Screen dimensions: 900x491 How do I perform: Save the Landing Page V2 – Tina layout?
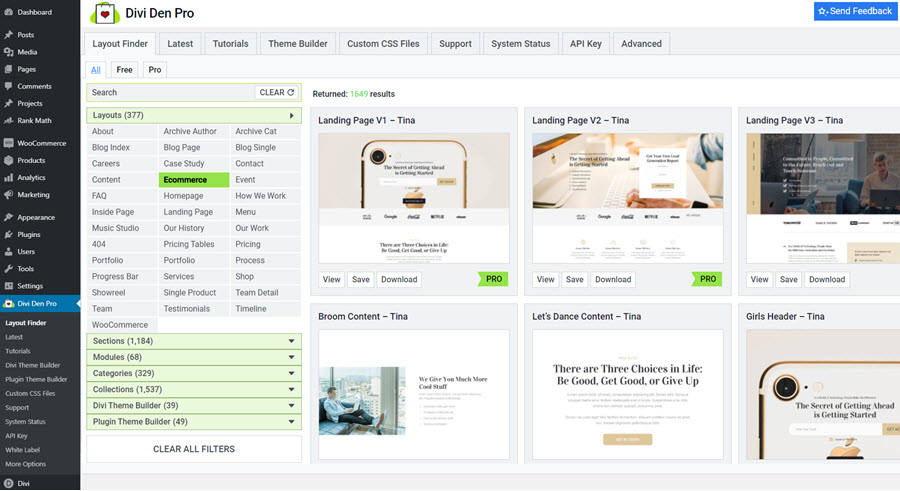click(x=575, y=280)
